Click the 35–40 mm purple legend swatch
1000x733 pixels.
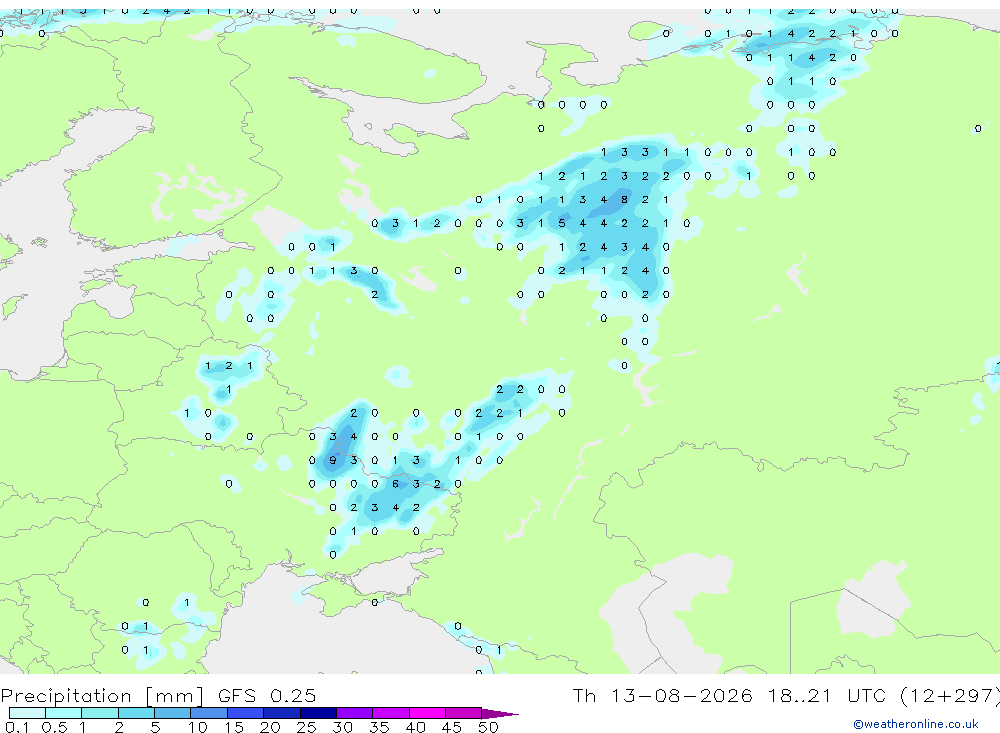pos(391,713)
